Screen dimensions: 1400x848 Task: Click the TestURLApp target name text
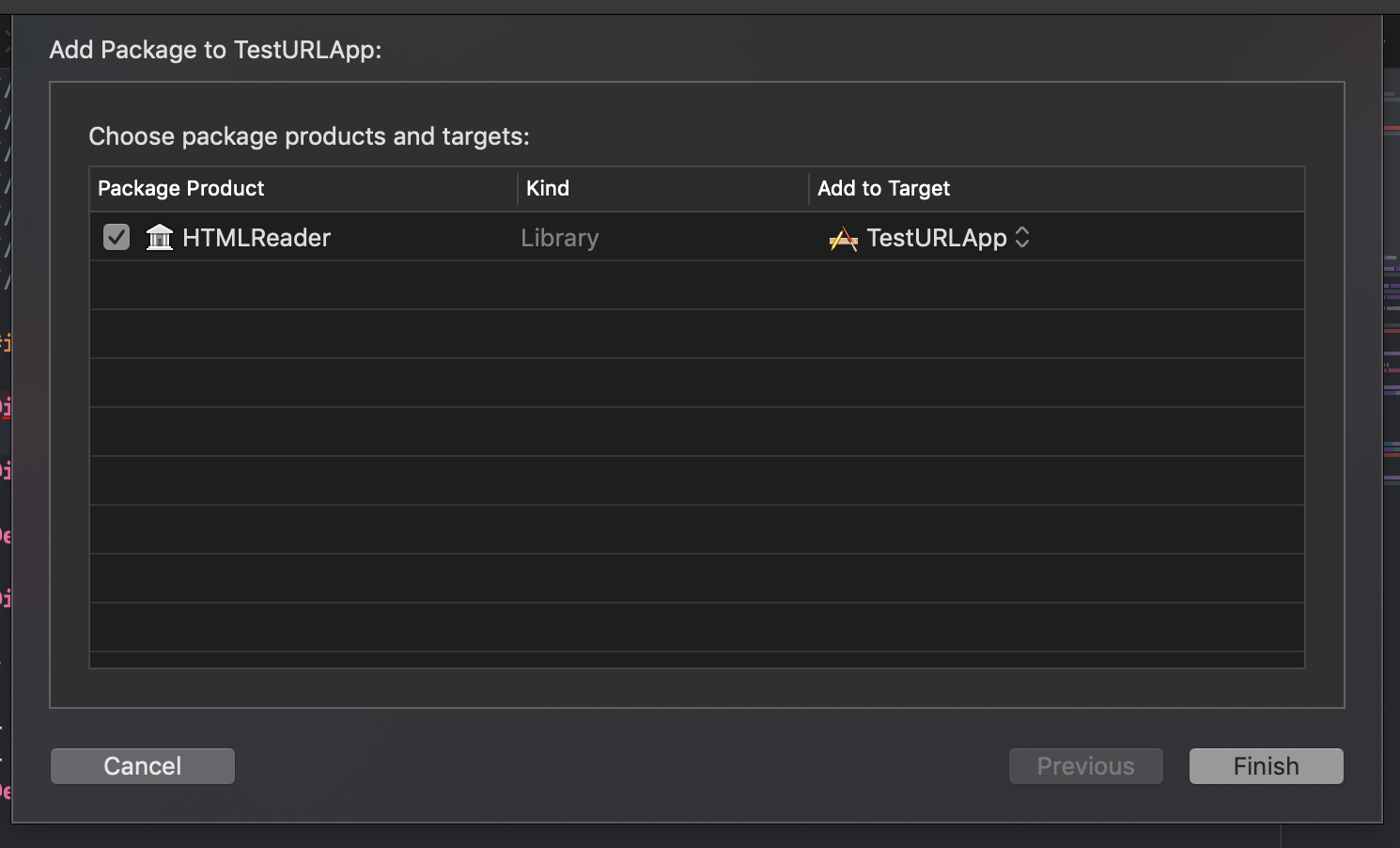(940, 238)
